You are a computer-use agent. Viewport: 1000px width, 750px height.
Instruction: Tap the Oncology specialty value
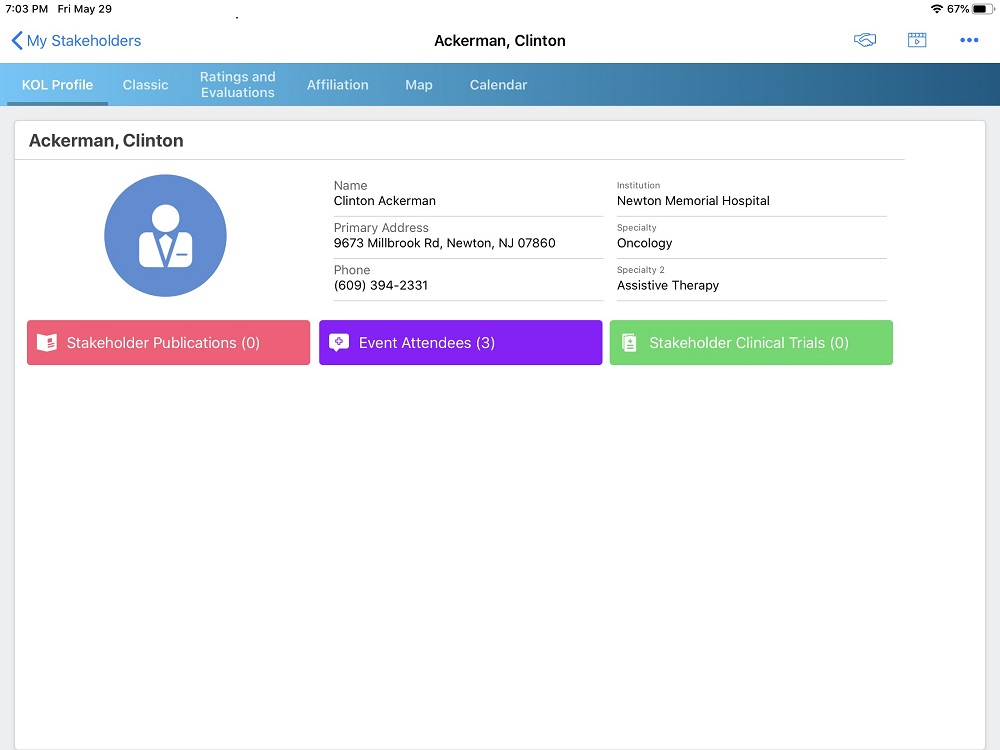tap(645, 243)
